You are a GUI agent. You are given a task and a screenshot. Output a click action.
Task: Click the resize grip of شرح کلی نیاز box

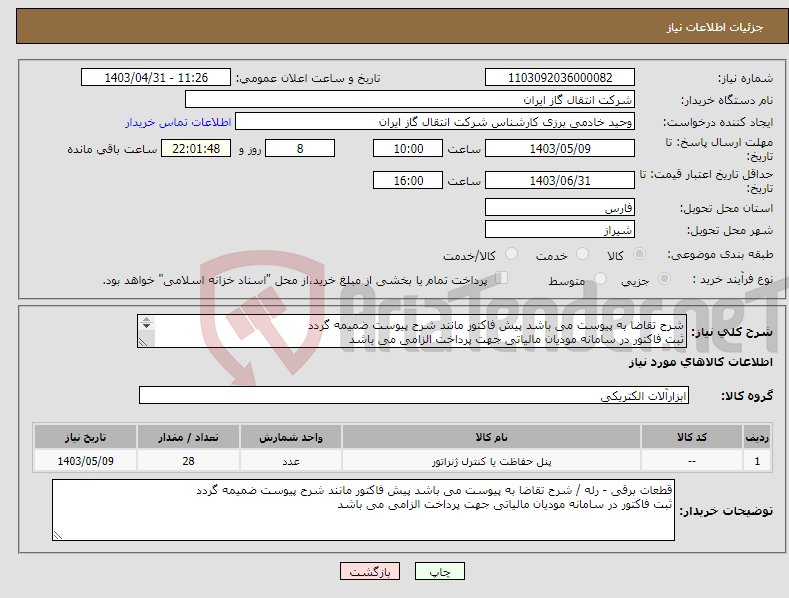pyautogui.click(x=143, y=342)
